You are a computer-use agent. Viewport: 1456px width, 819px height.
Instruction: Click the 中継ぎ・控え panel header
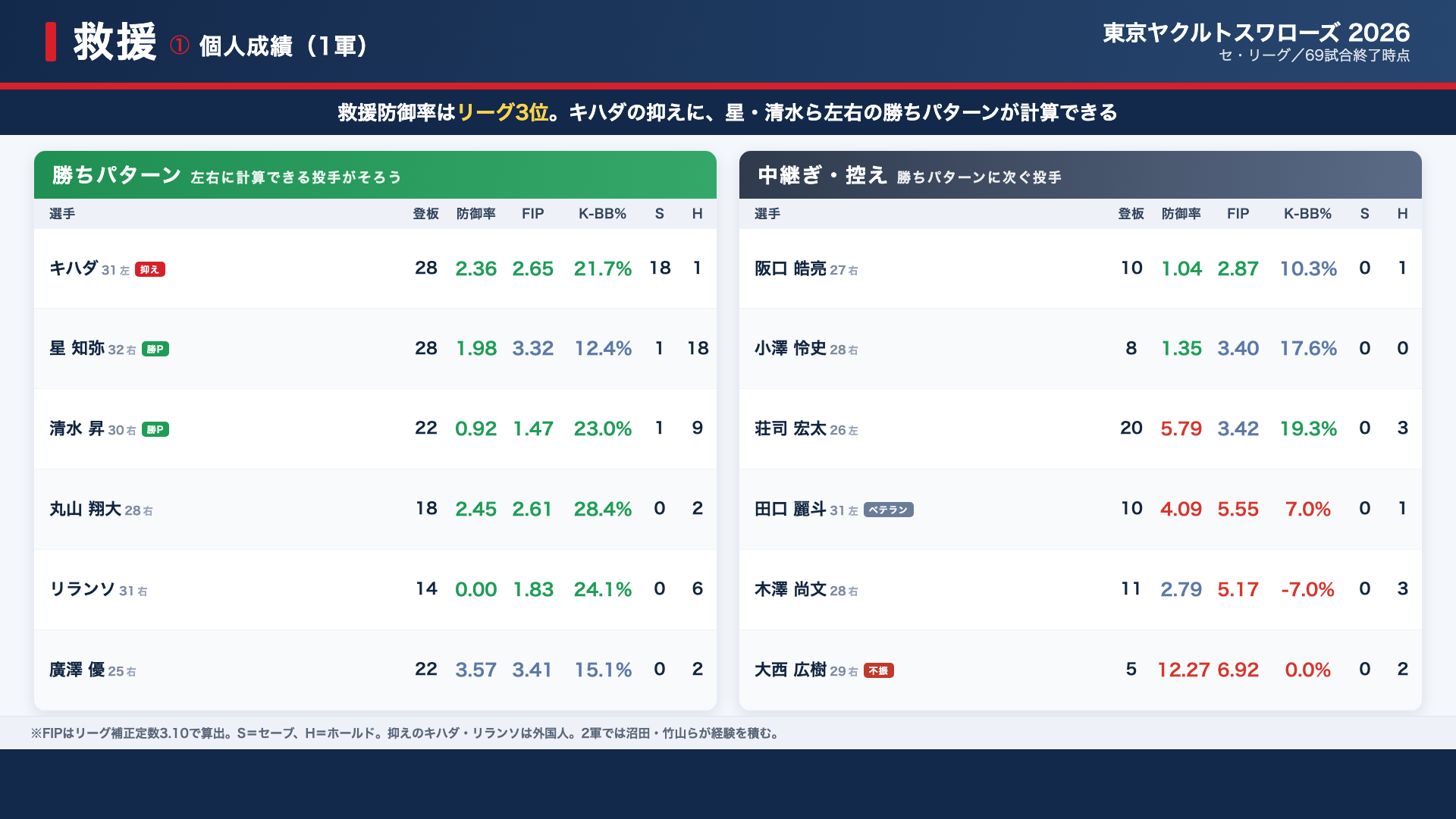[x=1081, y=175]
